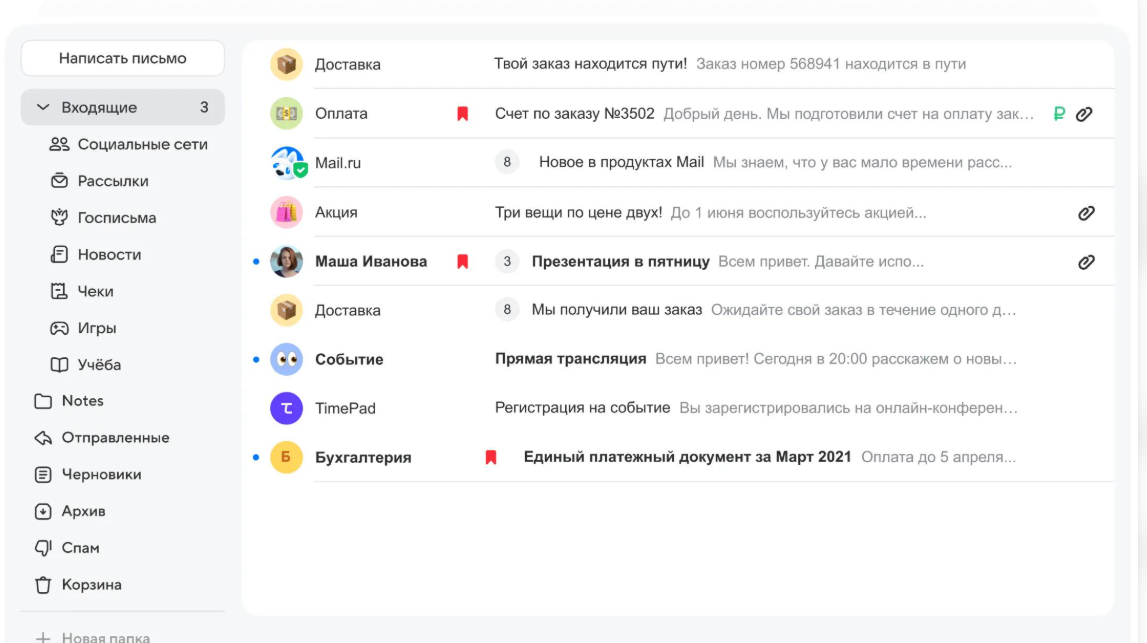Create folder with the Новая папка plus
Screen dimensions: 1147x643
click(43, 637)
